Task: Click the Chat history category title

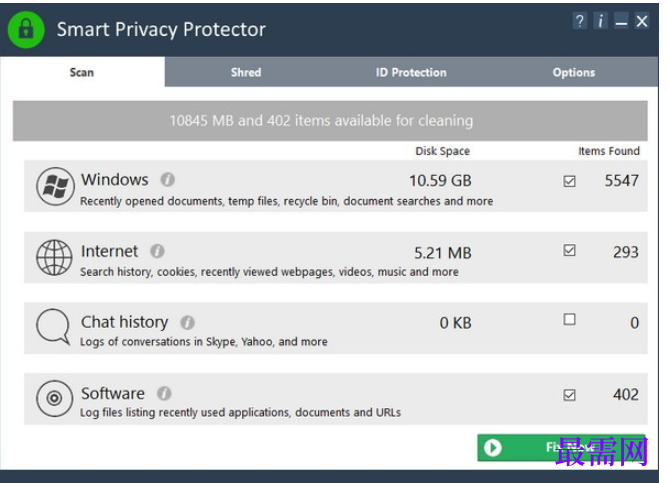Action: click(125, 323)
